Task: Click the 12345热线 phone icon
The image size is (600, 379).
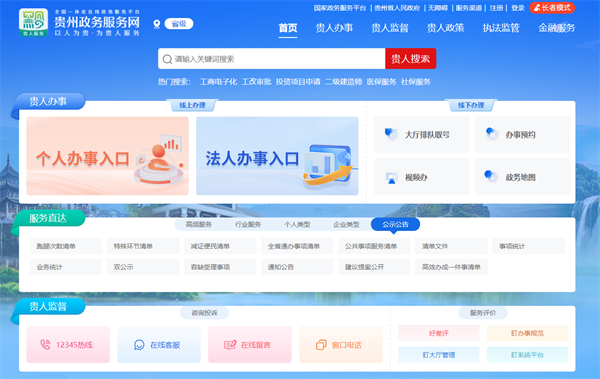Action: 45,345
